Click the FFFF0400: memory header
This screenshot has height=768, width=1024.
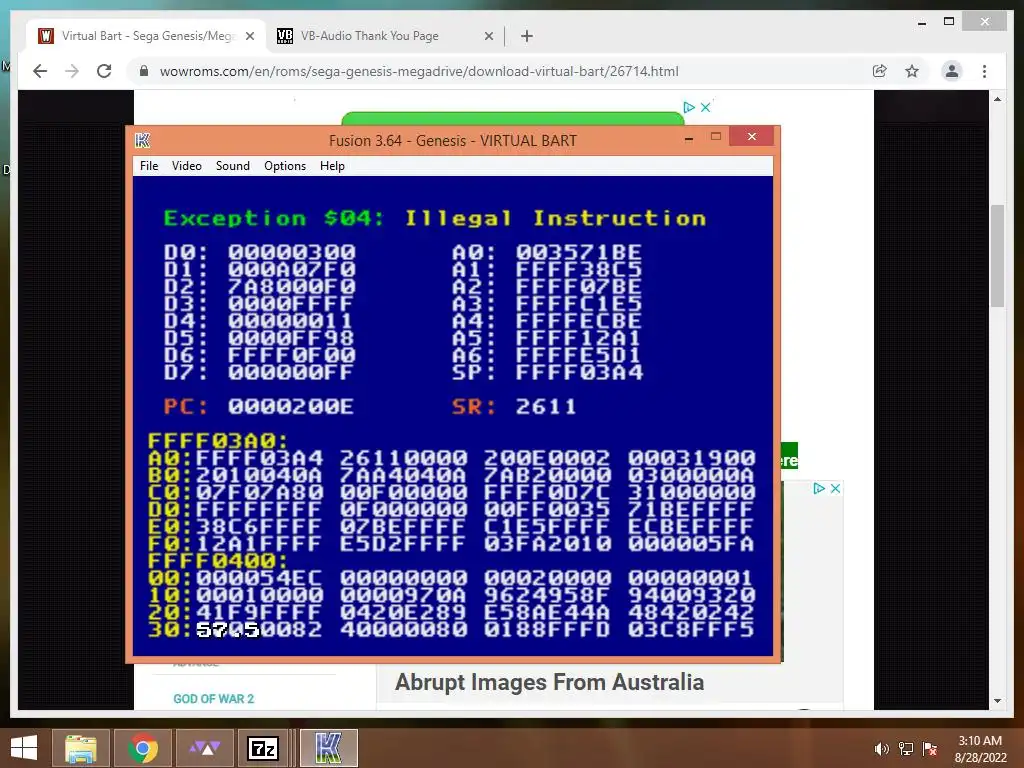point(217,561)
